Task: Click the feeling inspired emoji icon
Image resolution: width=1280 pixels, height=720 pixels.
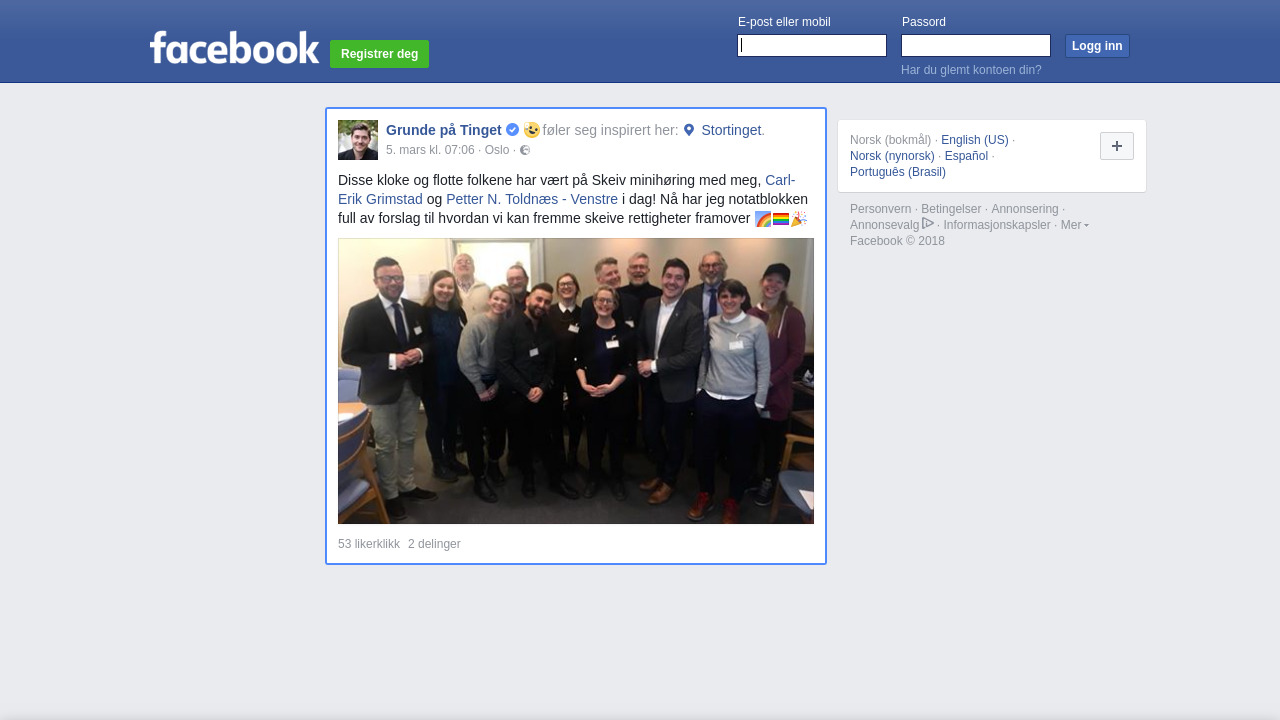Action: click(531, 130)
